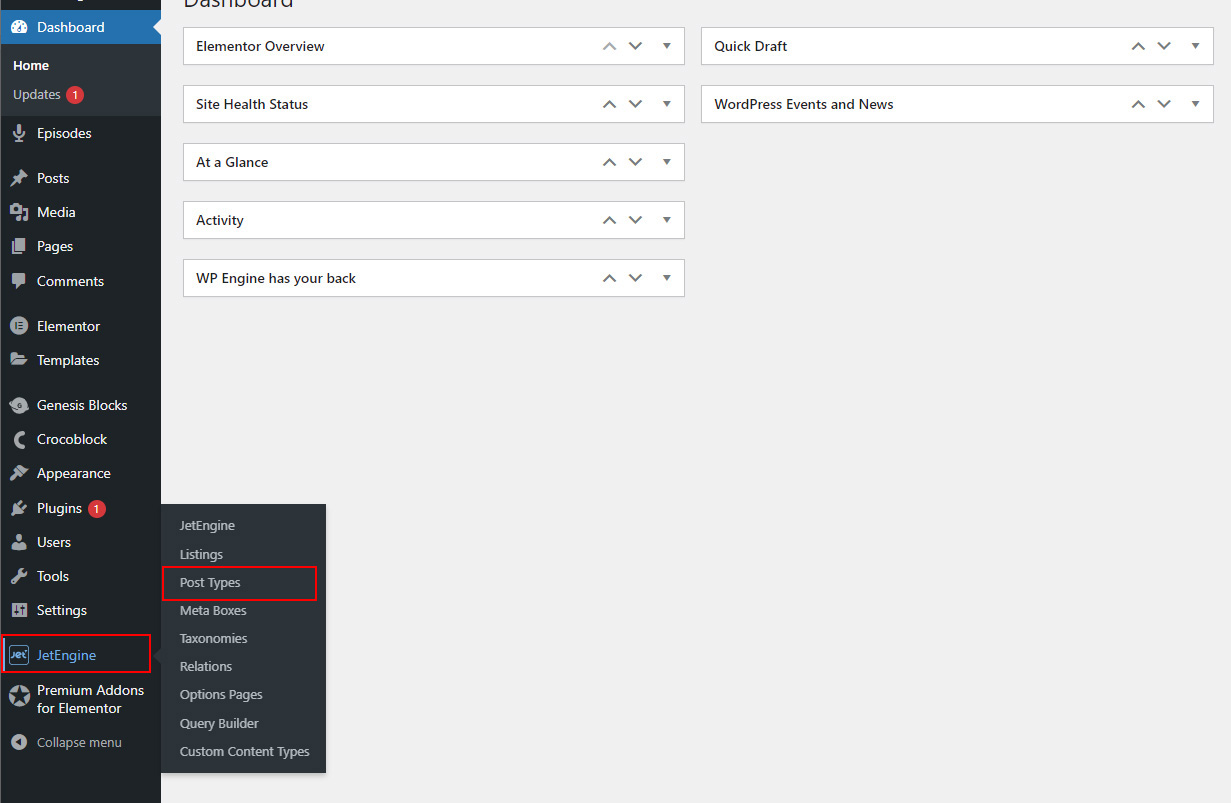Image resolution: width=1231 pixels, height=803 pixels.
Task: Move Activity widget up
Action: pyautogui.click(x=609, y=220)
